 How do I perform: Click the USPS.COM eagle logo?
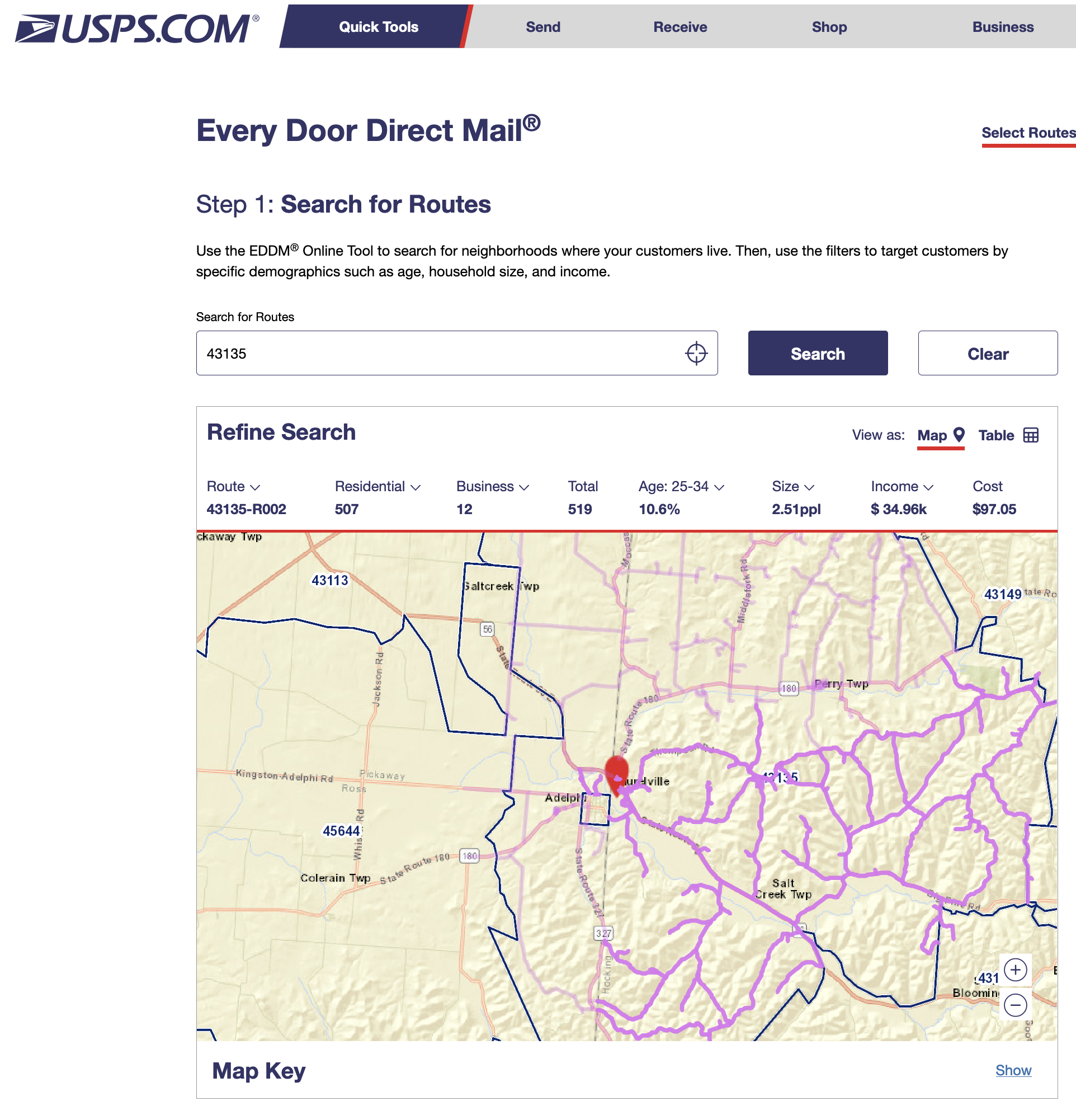pyautogui.click(x=36, y=28)
